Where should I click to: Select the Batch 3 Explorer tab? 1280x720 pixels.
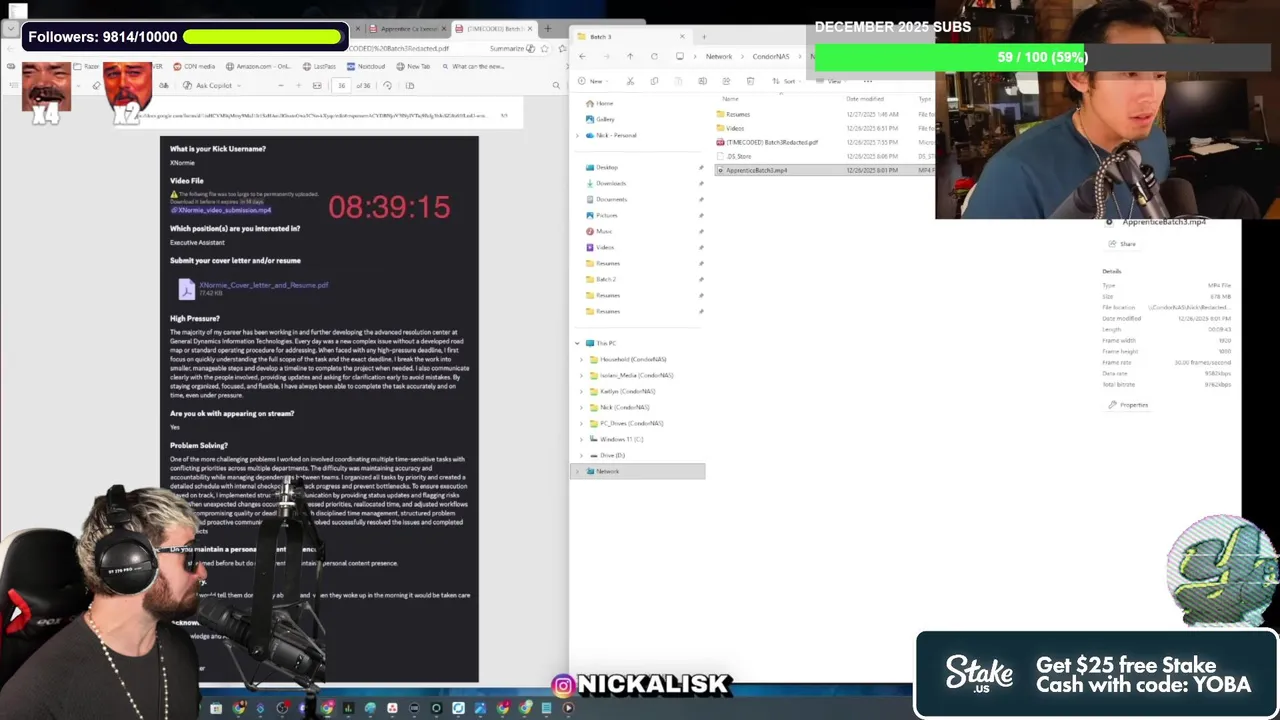tap(632, 37)
